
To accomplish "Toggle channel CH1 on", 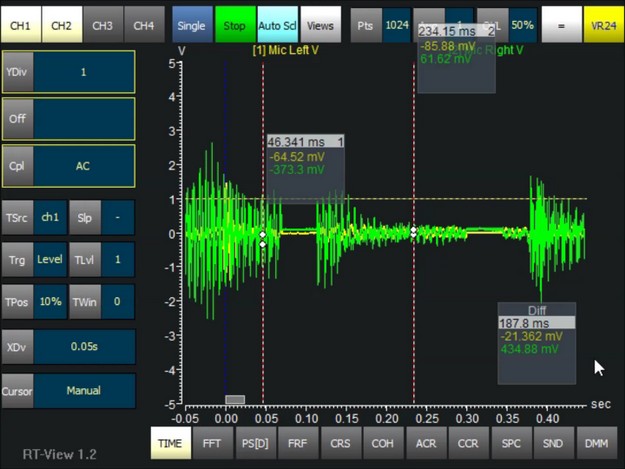I will point(20,25).
